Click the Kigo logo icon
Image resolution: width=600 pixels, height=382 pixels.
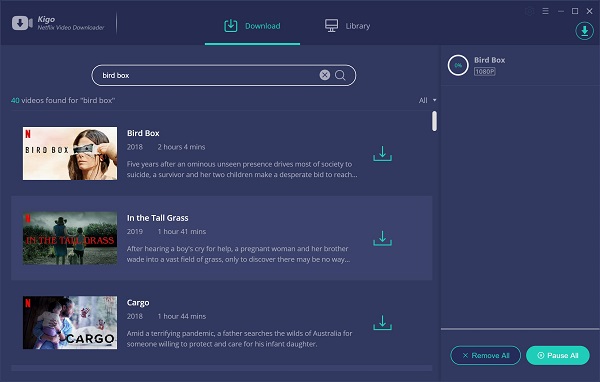pyautogui.click(x=22, y=23)
